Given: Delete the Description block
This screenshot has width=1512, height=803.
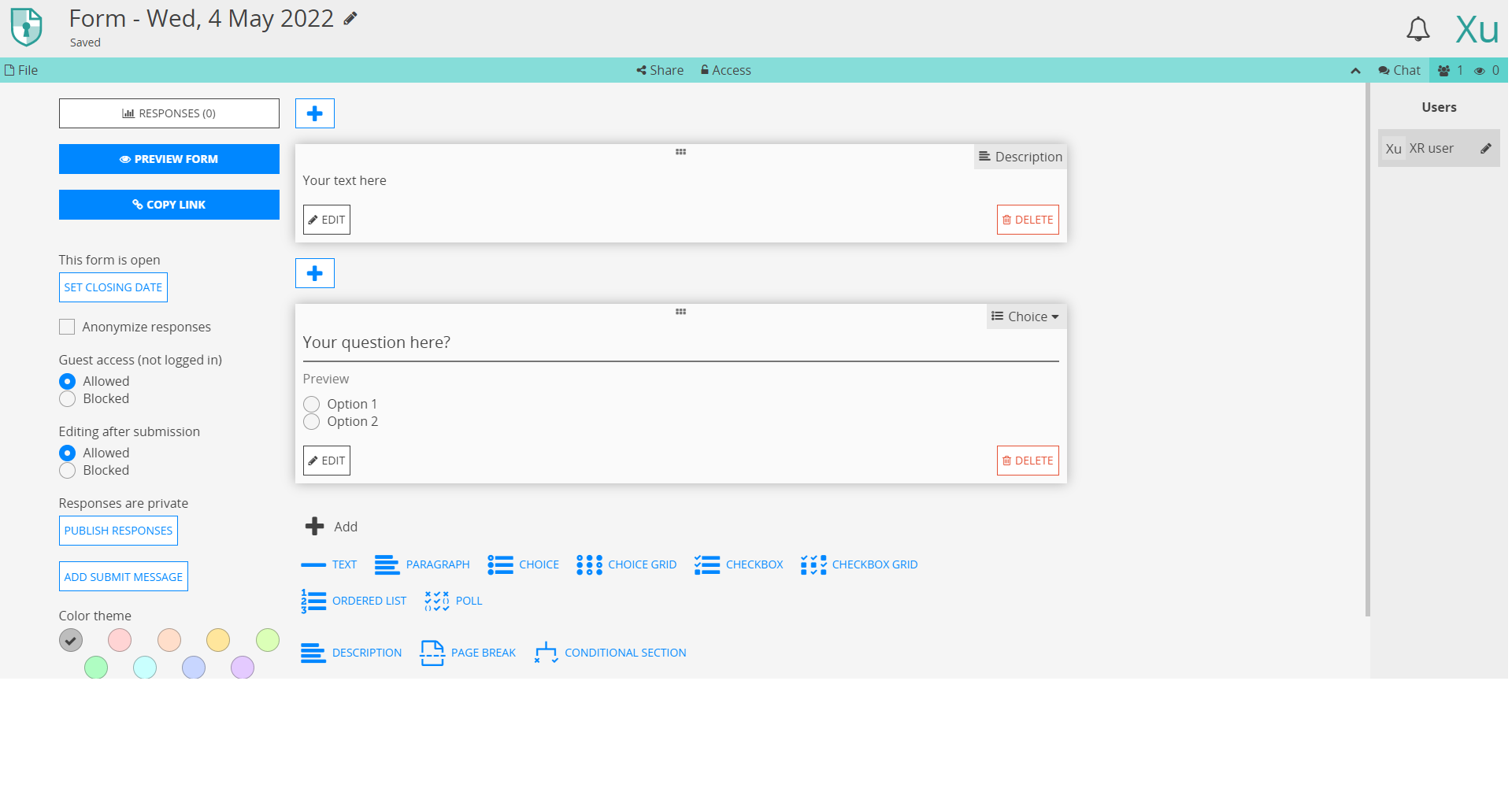Looking at the screenshot, I should click(x=1028, y=220).
